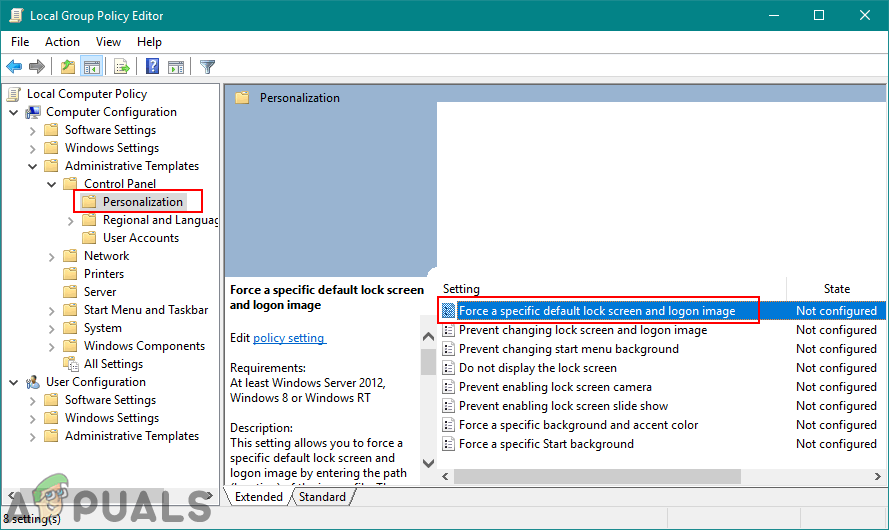Image resolution: width=889 pixels, height=530 pixels.
Task: Click the User Configuration icon
Action: (33, 382)
